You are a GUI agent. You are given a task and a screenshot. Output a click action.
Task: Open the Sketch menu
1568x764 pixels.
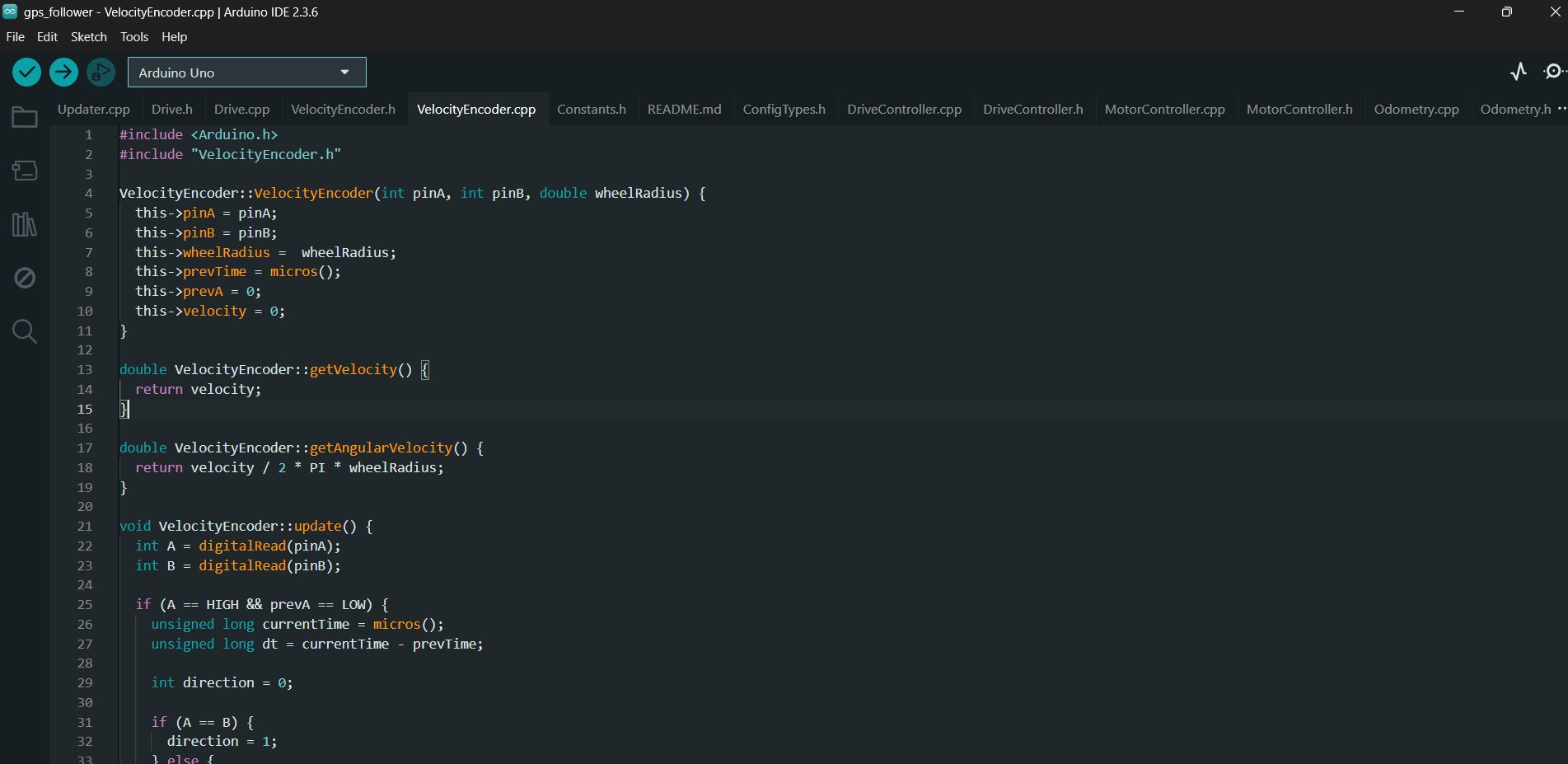(88, 37)
